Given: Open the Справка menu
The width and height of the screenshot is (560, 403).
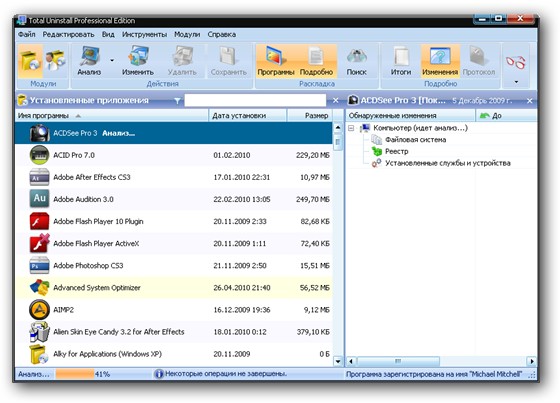Looking at the screenshot, I should (x=221, y=34).
